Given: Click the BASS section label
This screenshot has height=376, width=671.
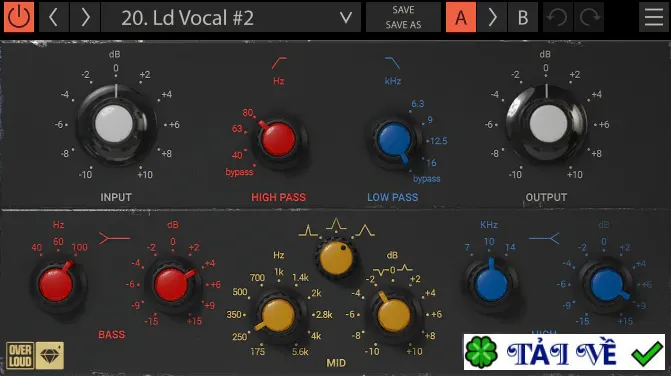Looking at the screenshot, I should (112, 335).
